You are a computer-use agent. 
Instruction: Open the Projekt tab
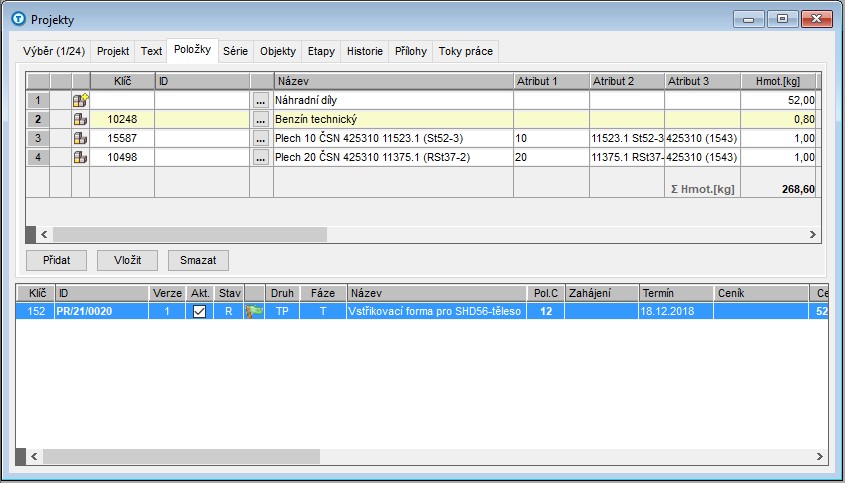[113, 51]
